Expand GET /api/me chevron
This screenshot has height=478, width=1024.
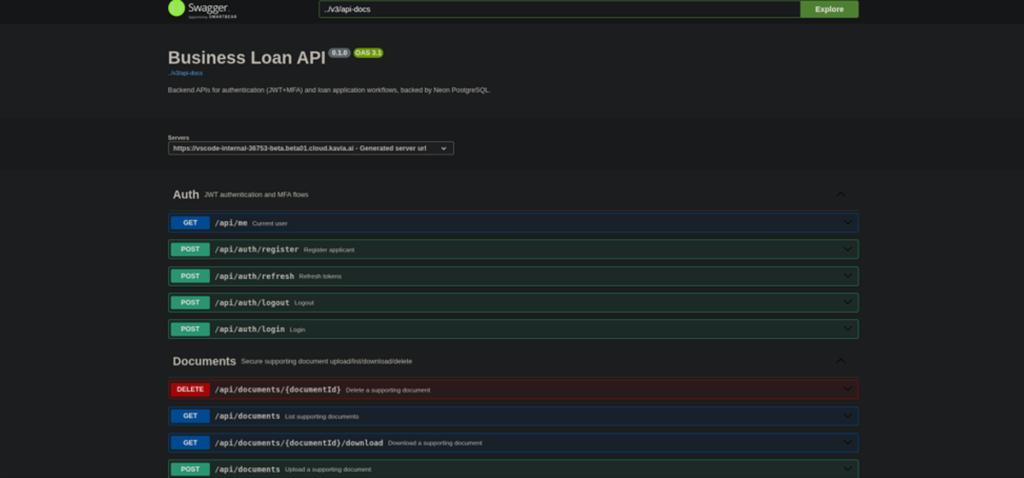pyautogui.click(x=848, y=223)
